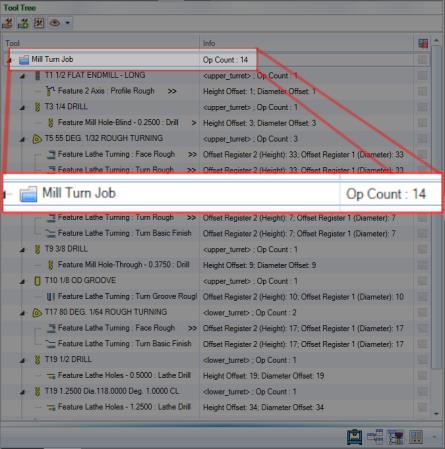
Task: Click the vertical scrollbar down arrow
Action: pyautogui.click(x=436, y=414)
